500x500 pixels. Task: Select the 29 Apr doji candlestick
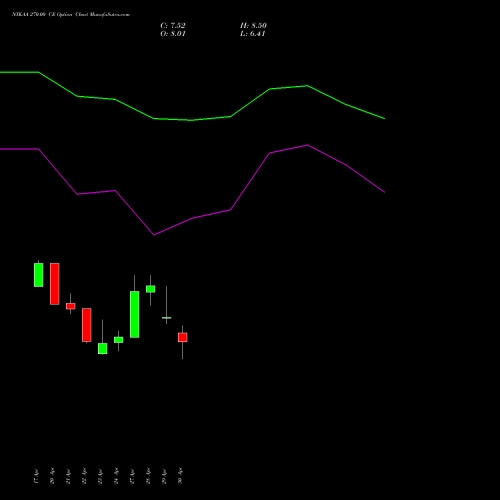click(x=167, y=318)
